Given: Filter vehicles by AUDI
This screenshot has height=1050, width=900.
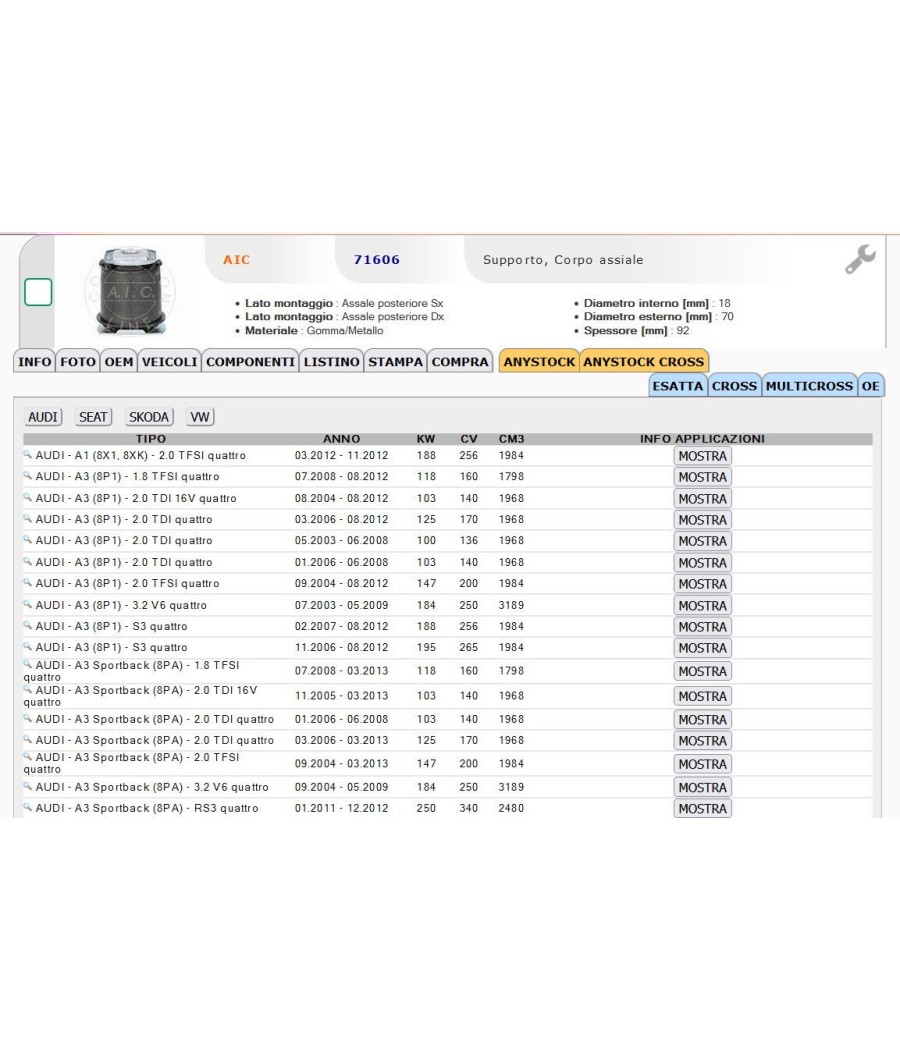Looking at the screenshot, I should click(43, 417).
